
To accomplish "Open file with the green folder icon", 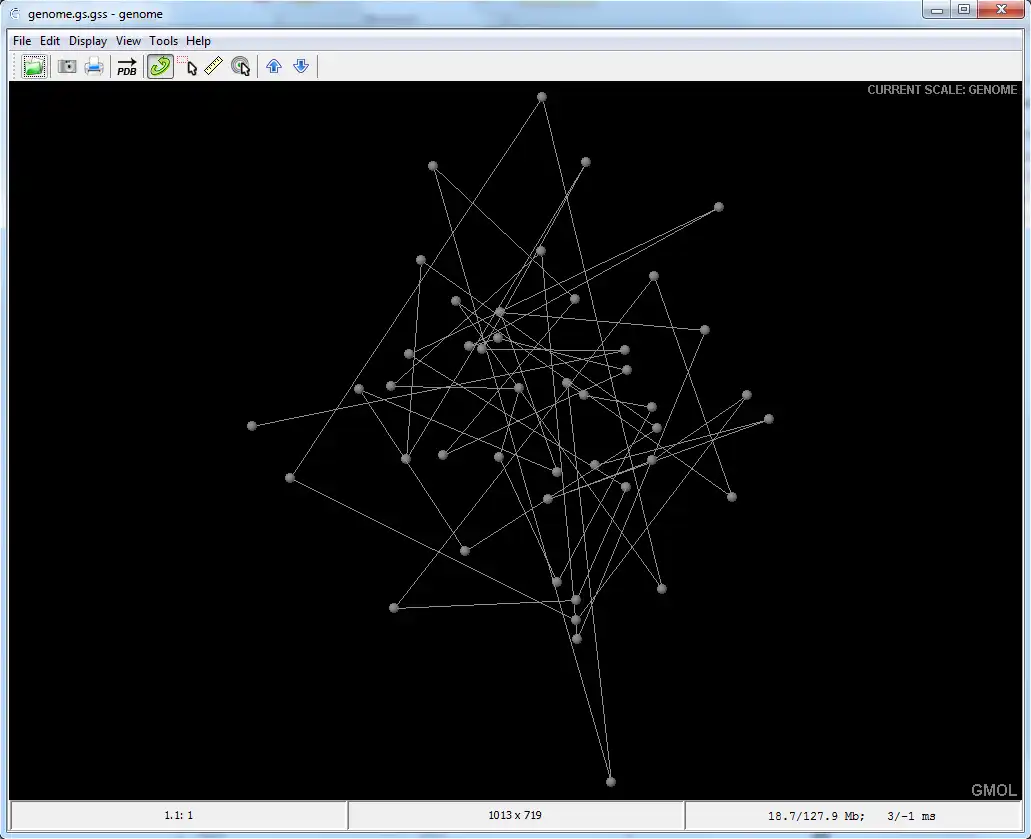I will [34, 66].
